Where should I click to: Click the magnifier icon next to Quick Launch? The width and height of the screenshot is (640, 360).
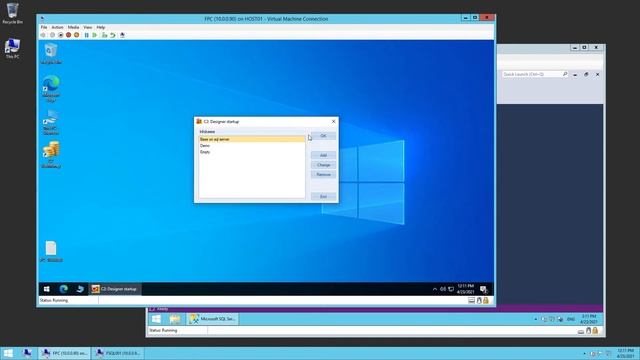pyautogui.click(x=565, y=74)
